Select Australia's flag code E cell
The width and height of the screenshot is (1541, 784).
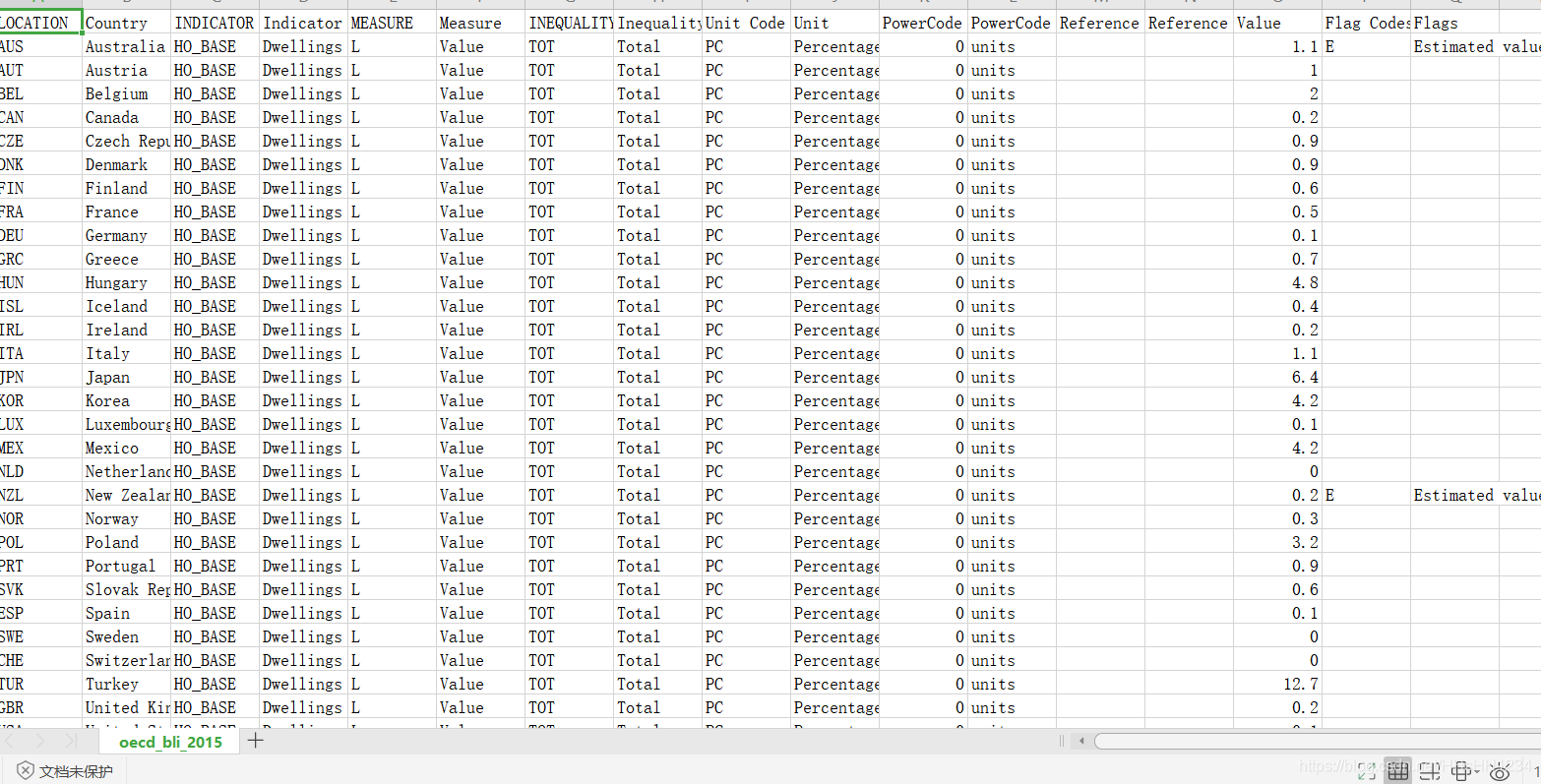[1366, 46]
